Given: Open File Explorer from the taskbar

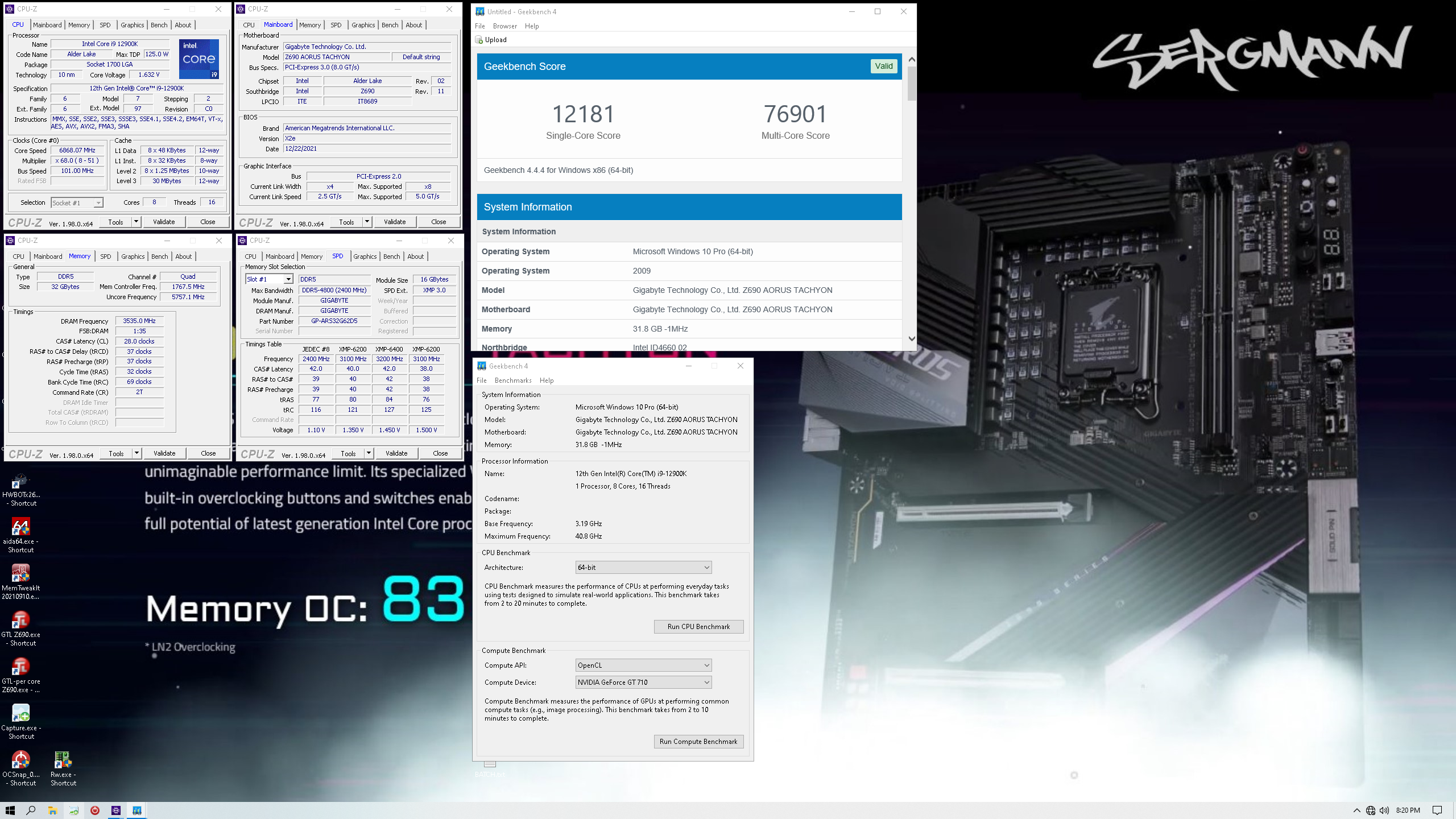Looking at the screenshot, I should pyautogui.click(x=52, y=810).
